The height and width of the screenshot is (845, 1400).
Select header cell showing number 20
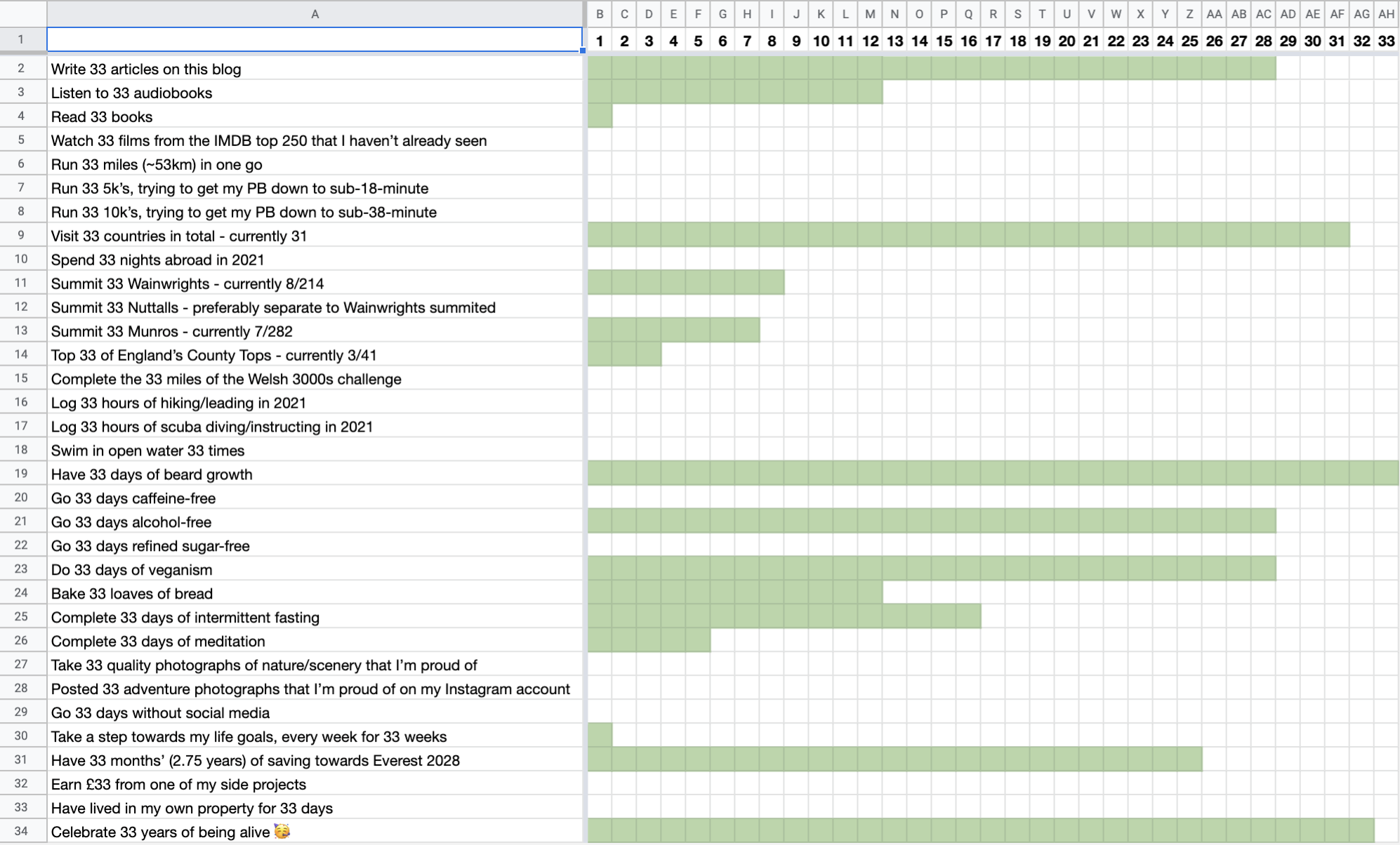pyautogui.click(x=1066, y=41)
